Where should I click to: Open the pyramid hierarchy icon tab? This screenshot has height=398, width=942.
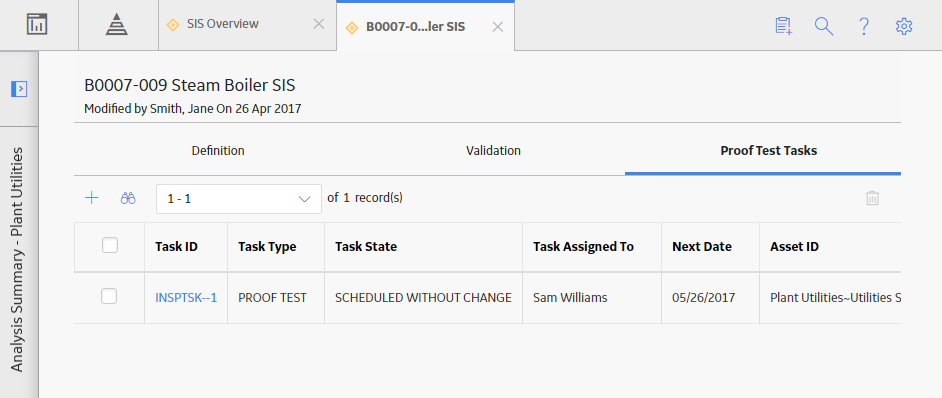pyautogui.click(x=117, y=25)
